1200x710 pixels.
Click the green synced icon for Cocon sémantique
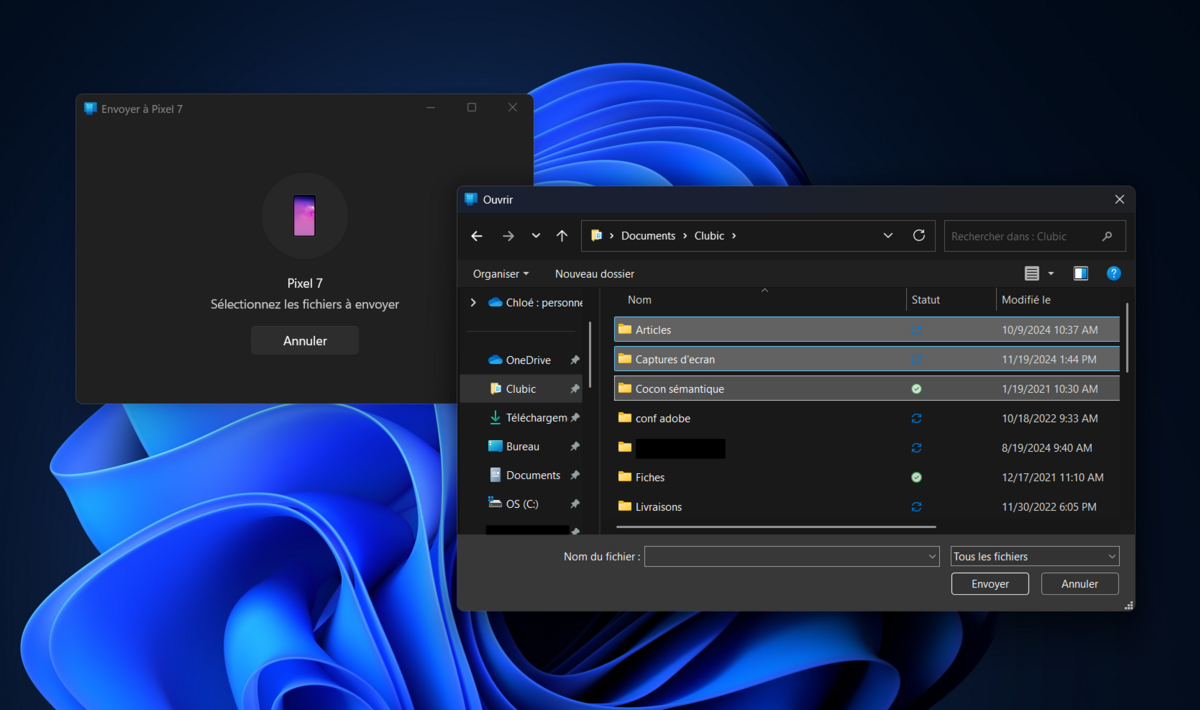[x=916, y=389]
